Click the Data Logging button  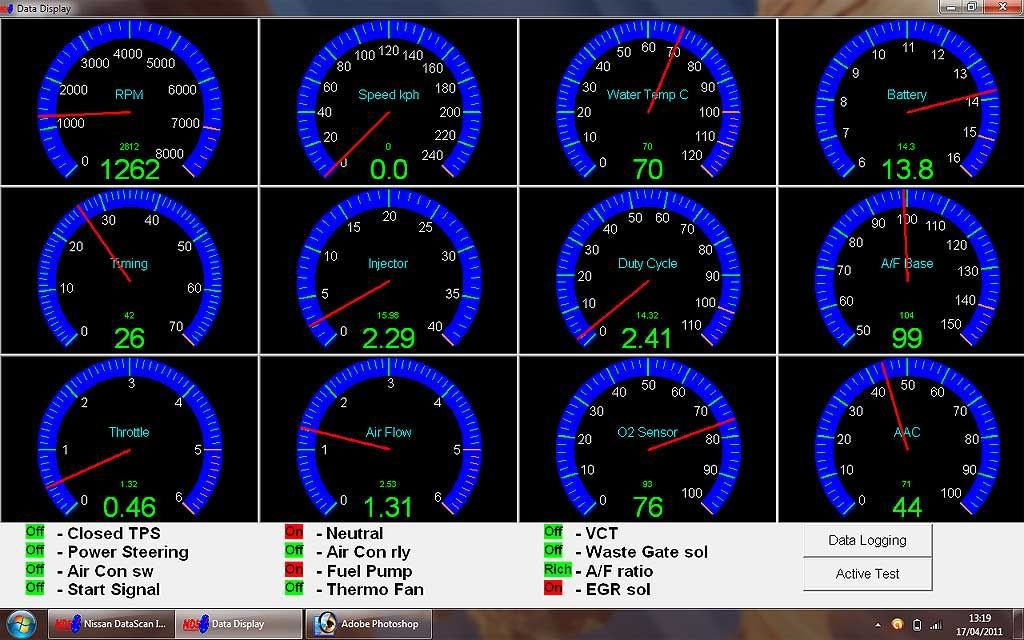[x=867, y=540]
